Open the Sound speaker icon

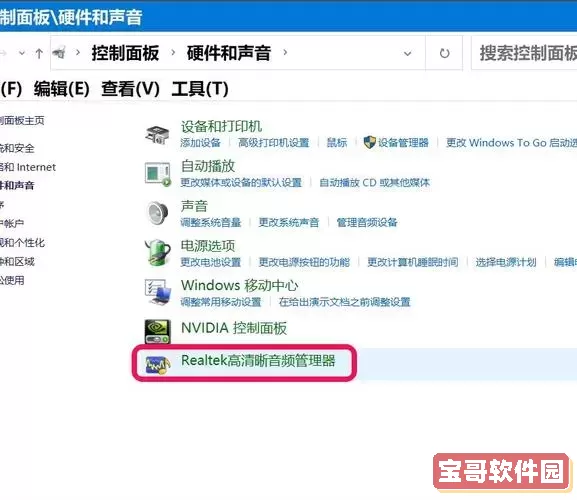(x=157, y=213)
